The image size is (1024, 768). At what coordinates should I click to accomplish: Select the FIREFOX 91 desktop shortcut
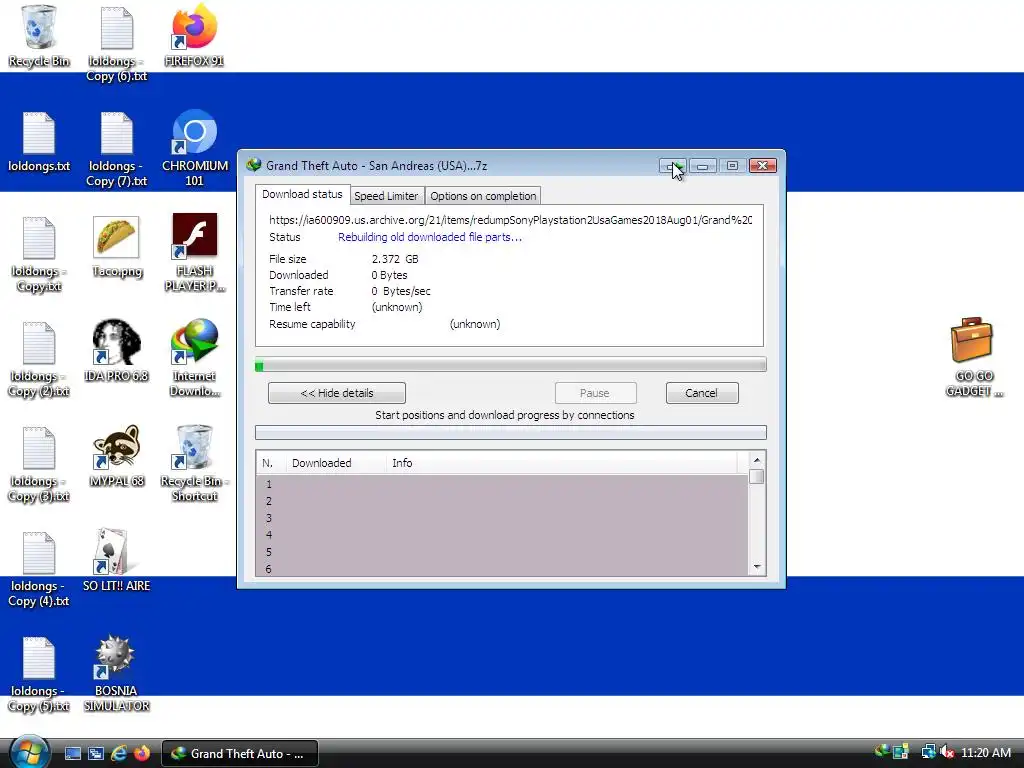[194, 36]
